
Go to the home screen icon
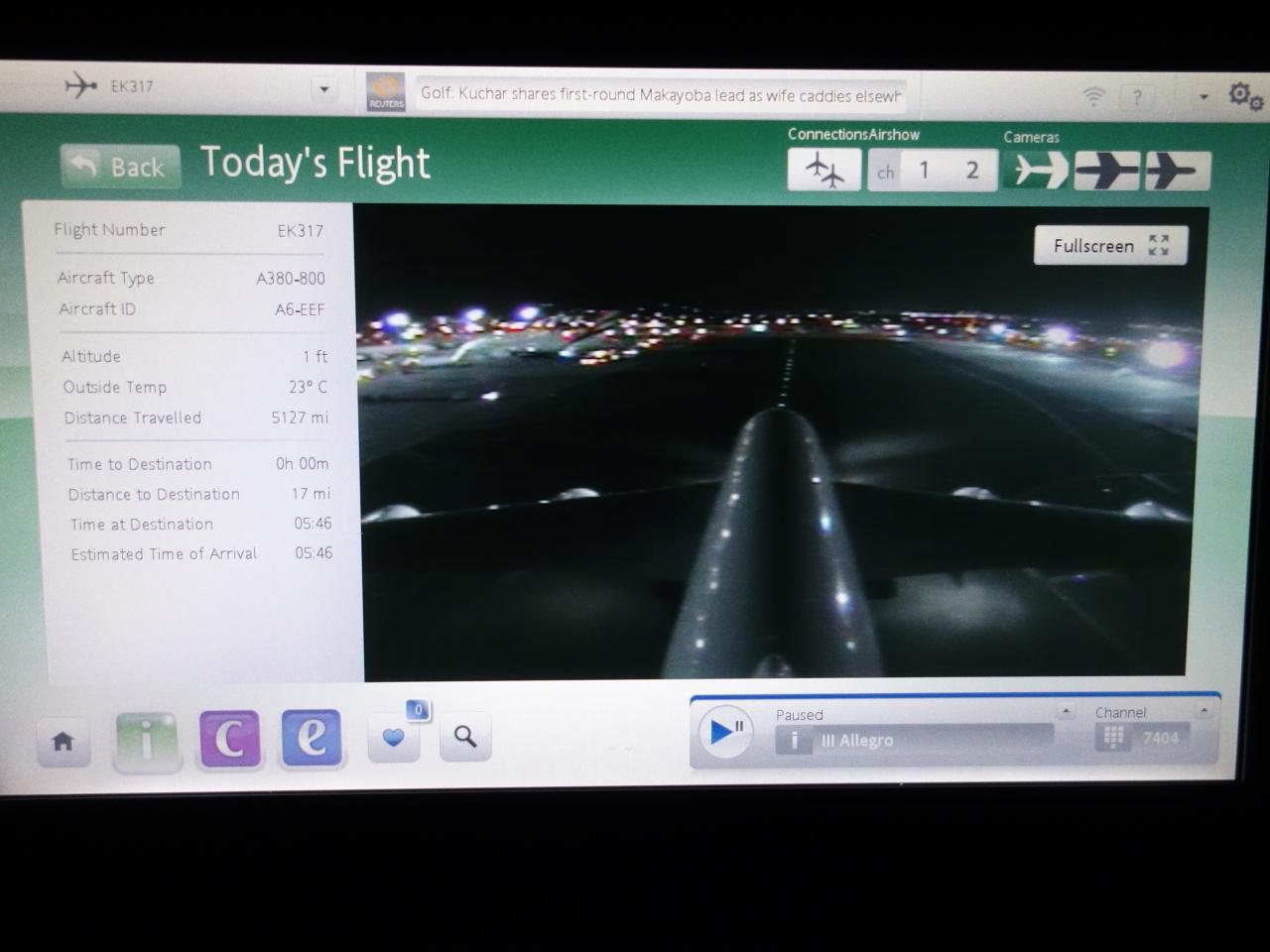tap(63, 741)
